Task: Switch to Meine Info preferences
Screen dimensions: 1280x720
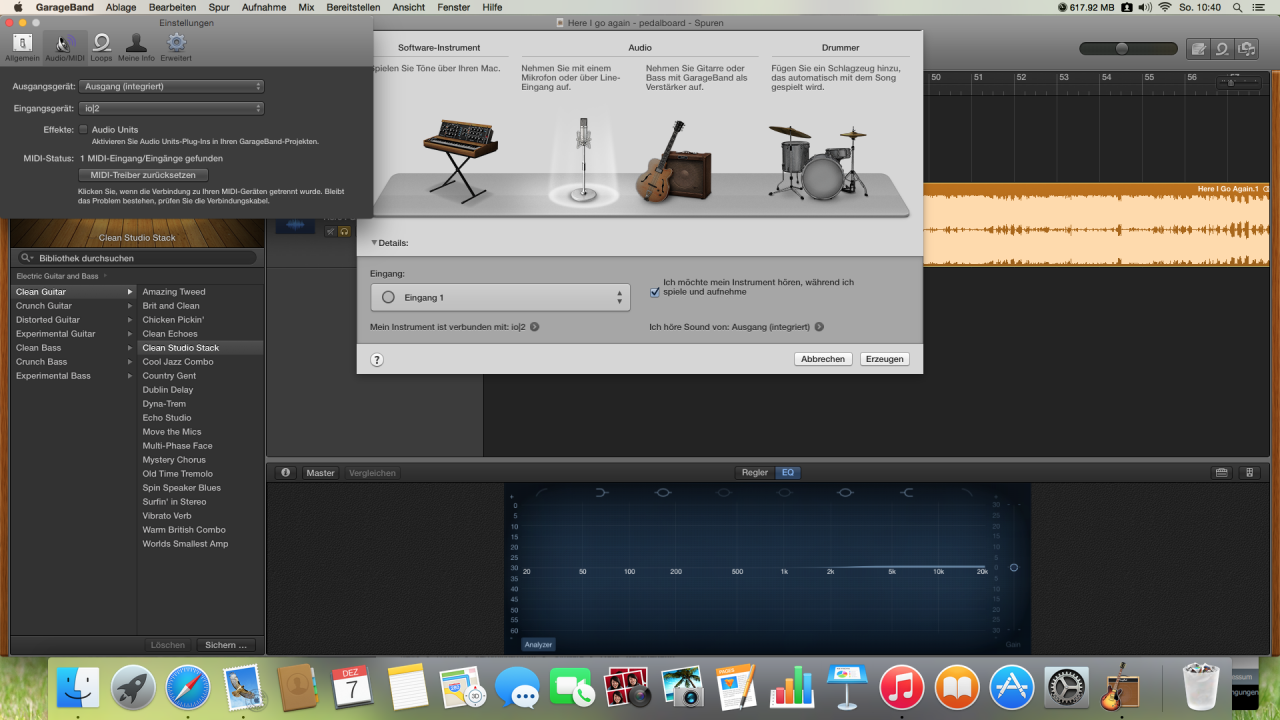Action: pos(137,47)
